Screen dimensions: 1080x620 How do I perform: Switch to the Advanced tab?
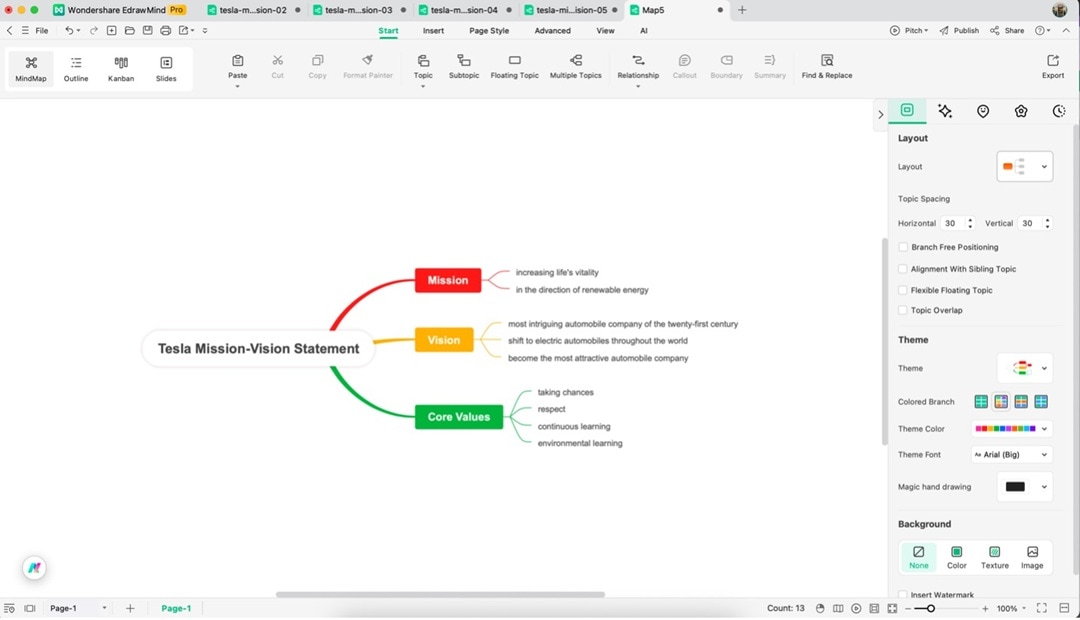coord(552,30)
